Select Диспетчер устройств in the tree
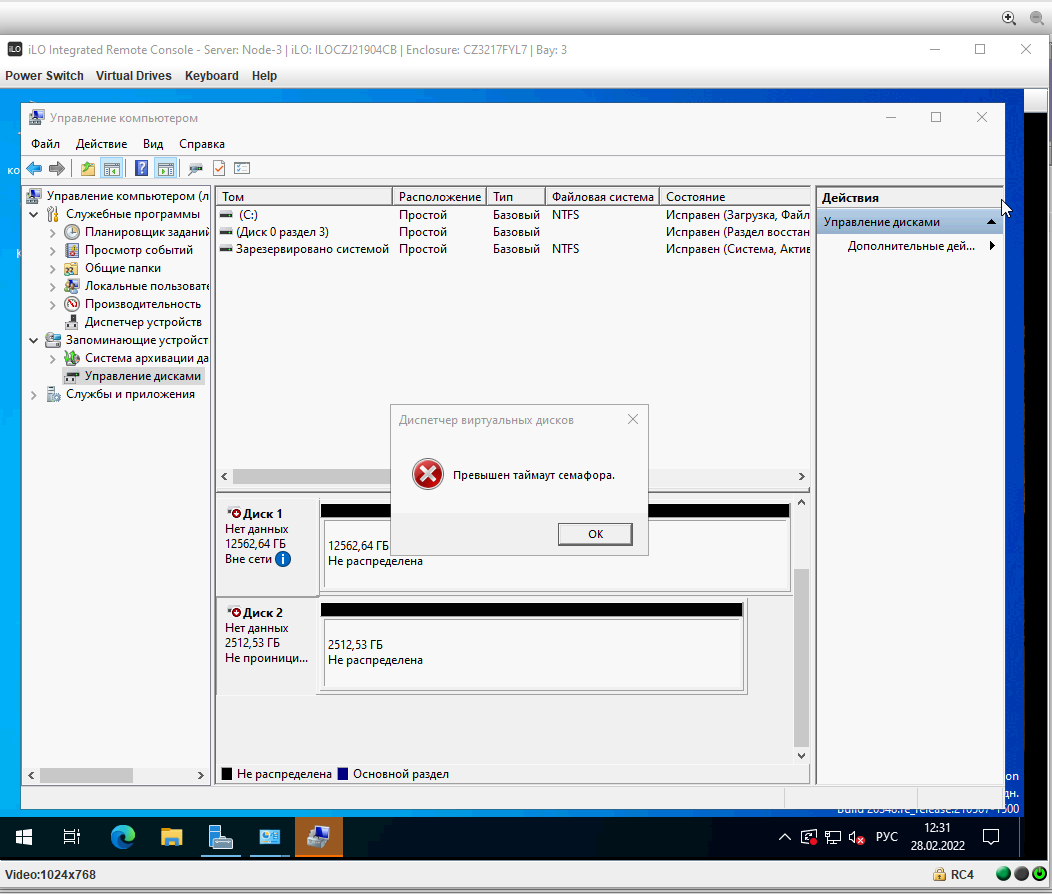 142,323
